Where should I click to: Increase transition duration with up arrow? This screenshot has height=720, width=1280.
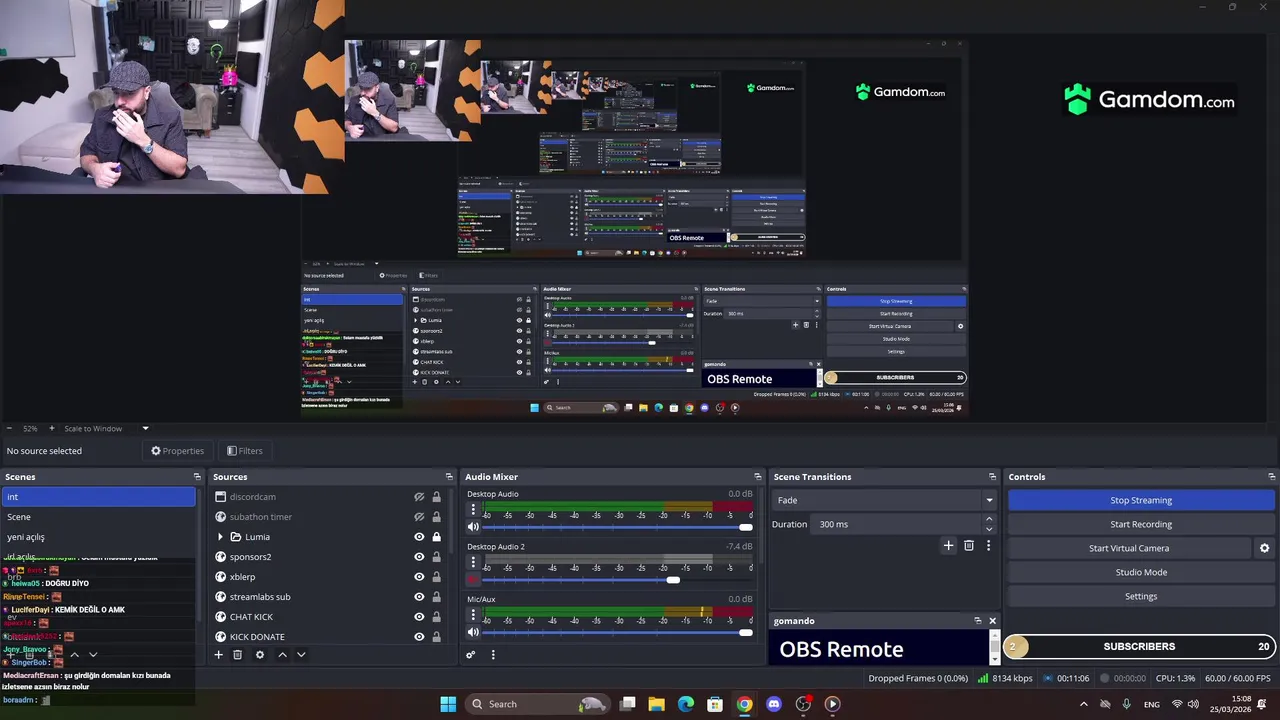[x=989, y=519]
